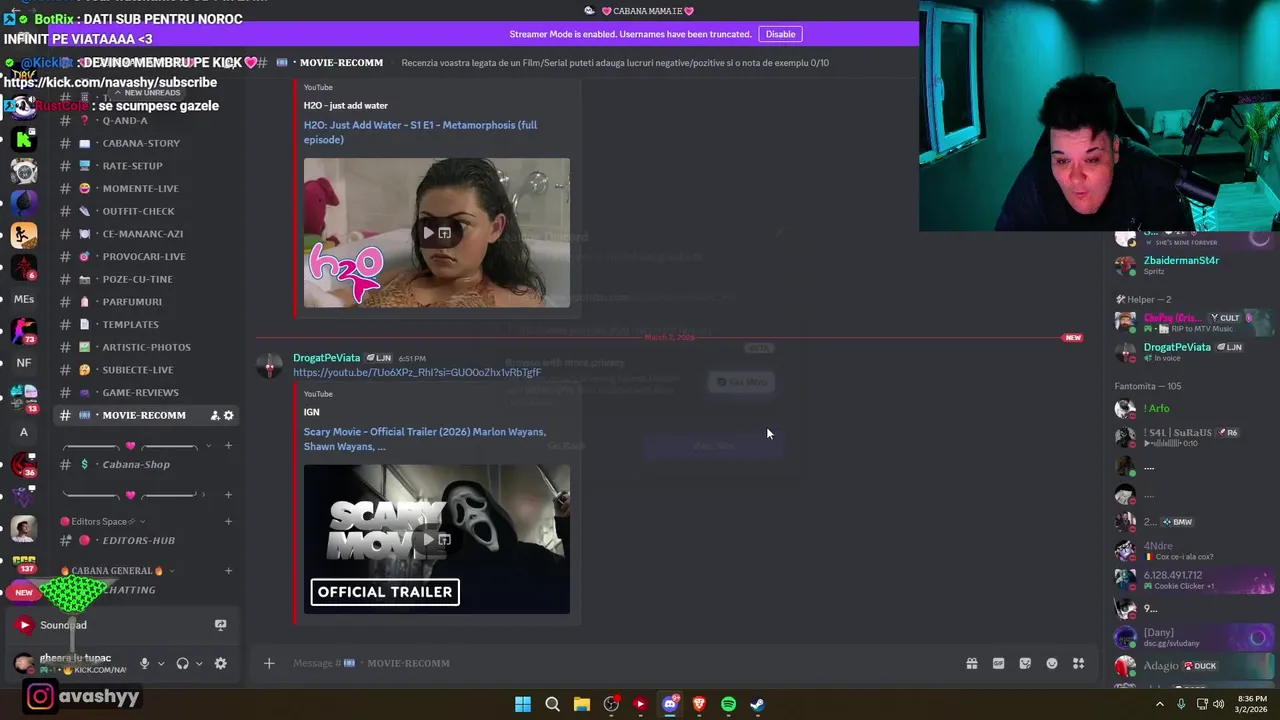
Task: Open the PROVOCARI-LIVE channel
Action: 146,256
